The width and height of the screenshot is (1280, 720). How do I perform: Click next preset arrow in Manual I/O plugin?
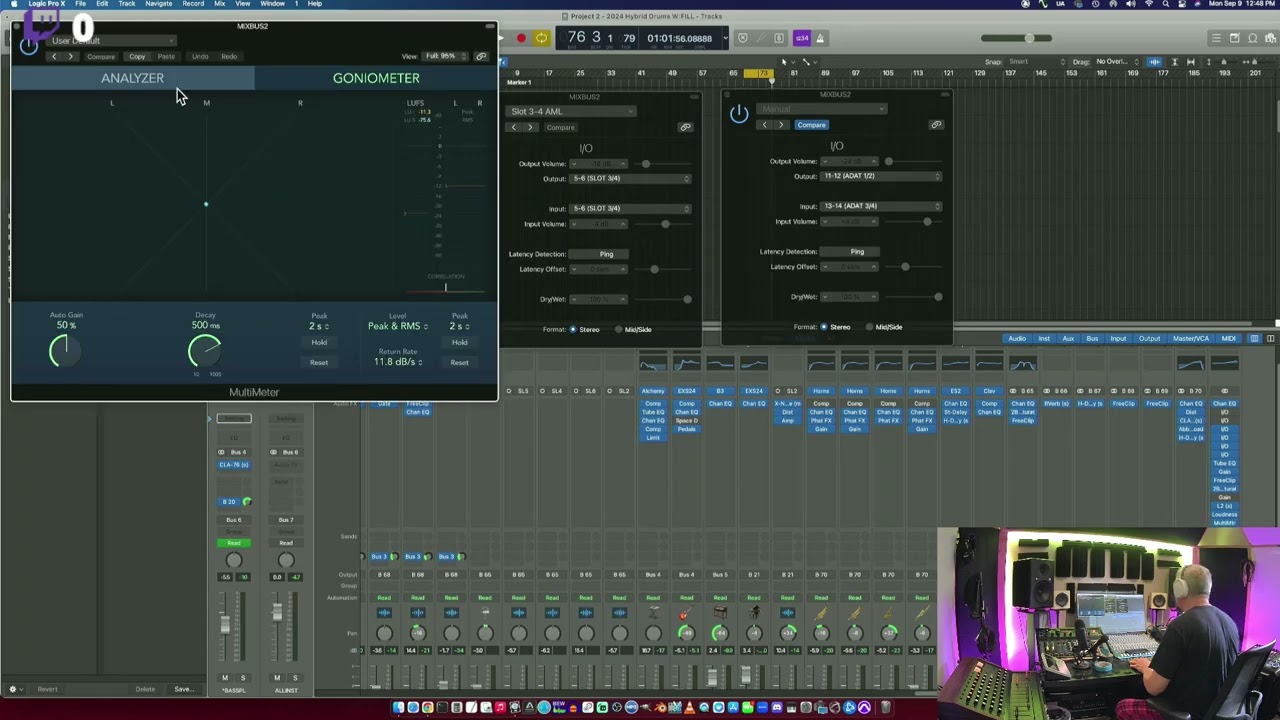[781, 125]
